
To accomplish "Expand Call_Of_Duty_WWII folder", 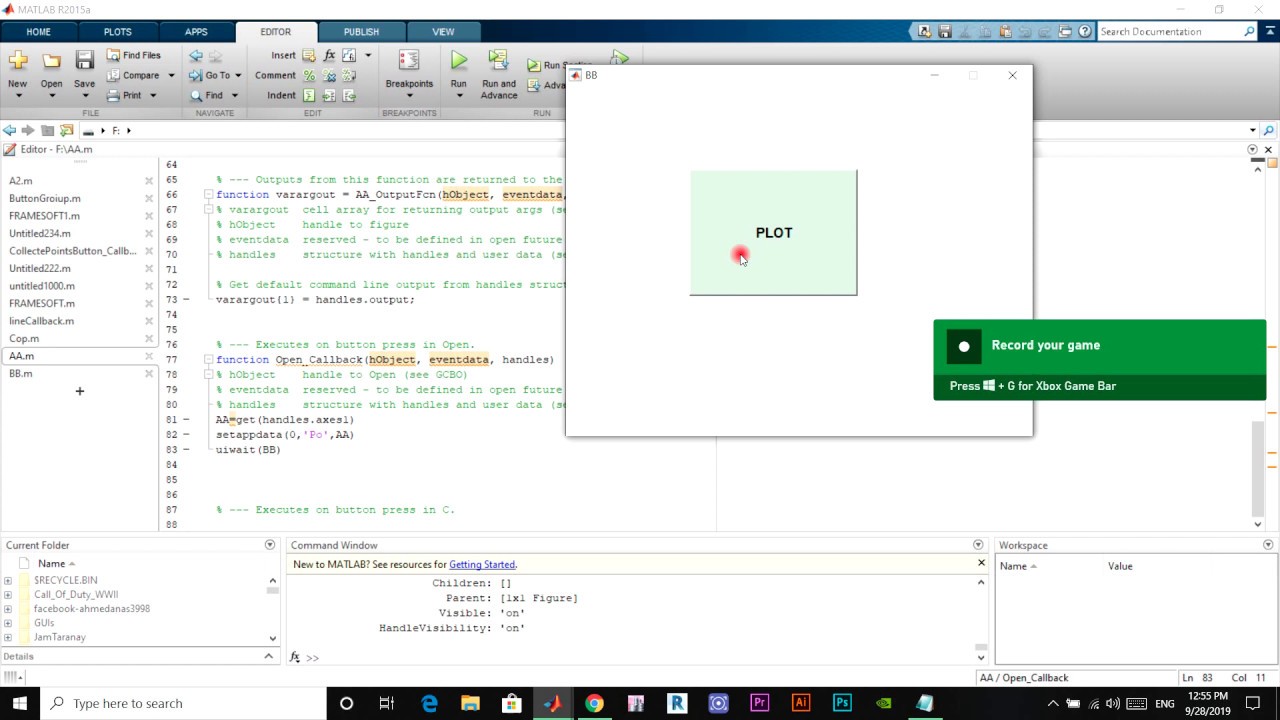I will (8, 595).
